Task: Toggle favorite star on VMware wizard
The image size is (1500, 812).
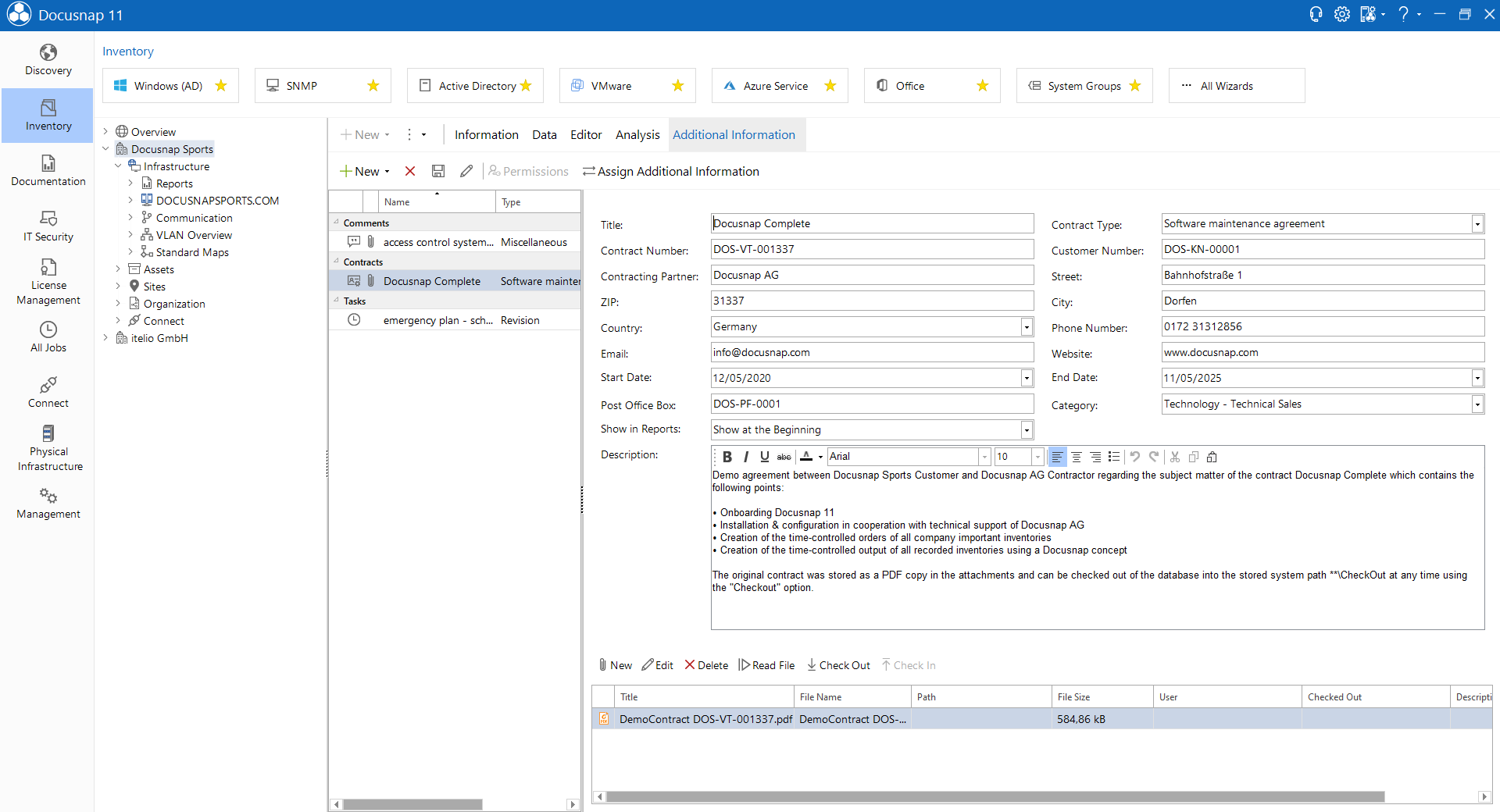Action: 678,86
